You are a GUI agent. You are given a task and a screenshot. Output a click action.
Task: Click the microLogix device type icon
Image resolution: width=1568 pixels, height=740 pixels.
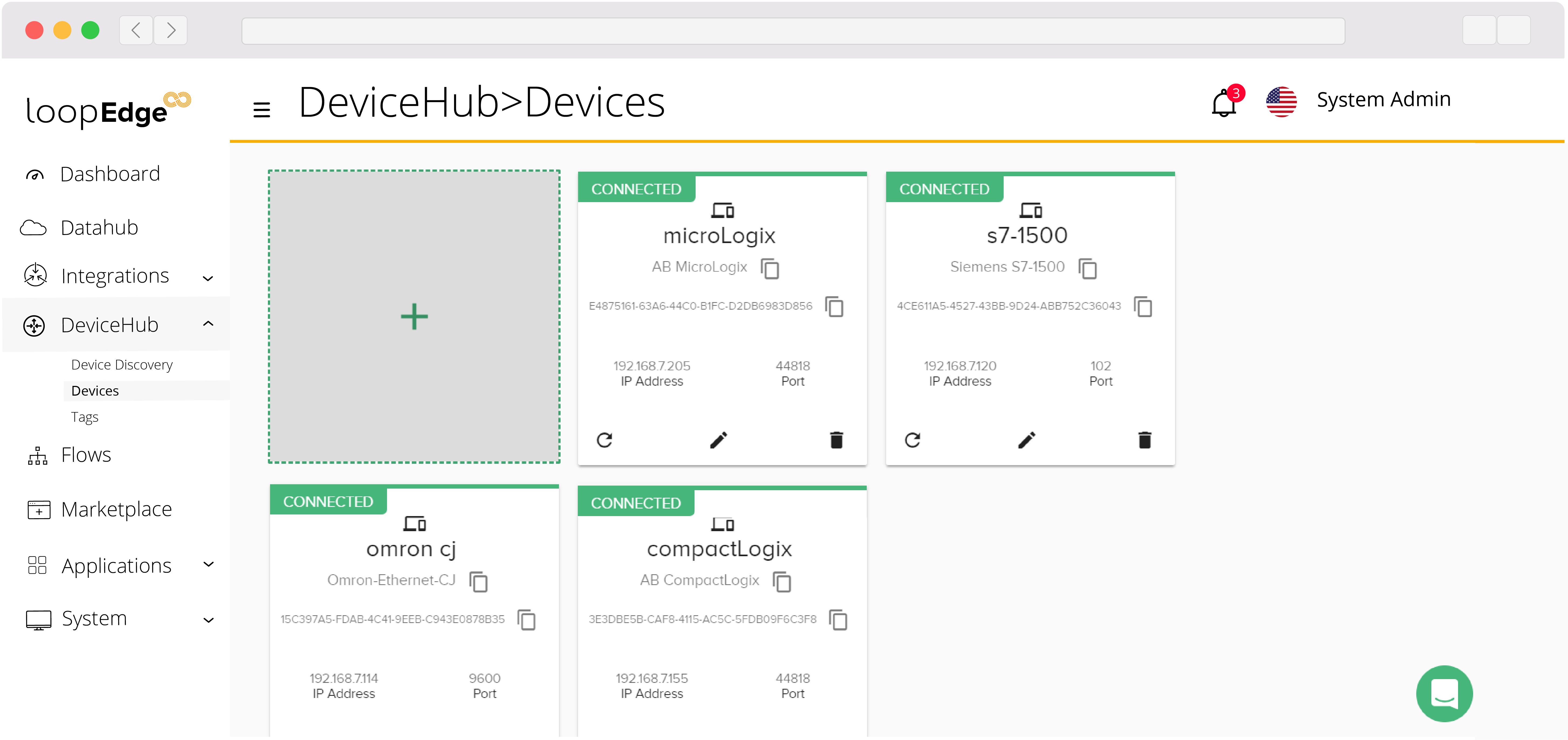coord(723,210)
